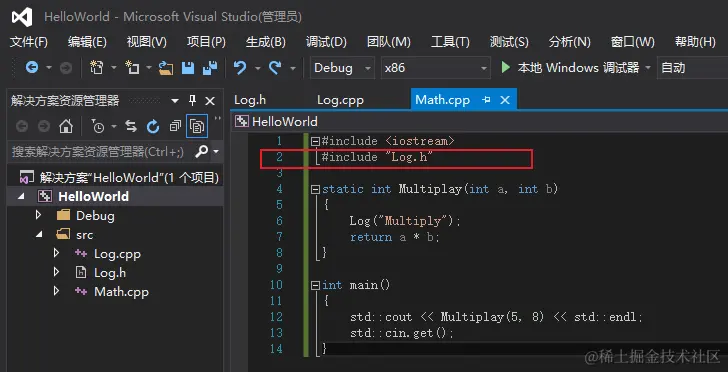Toggle Show All Files in Solution Explorer
Image resolution: width=728 pixels, height=372 pixels.
tap(197, 126)
